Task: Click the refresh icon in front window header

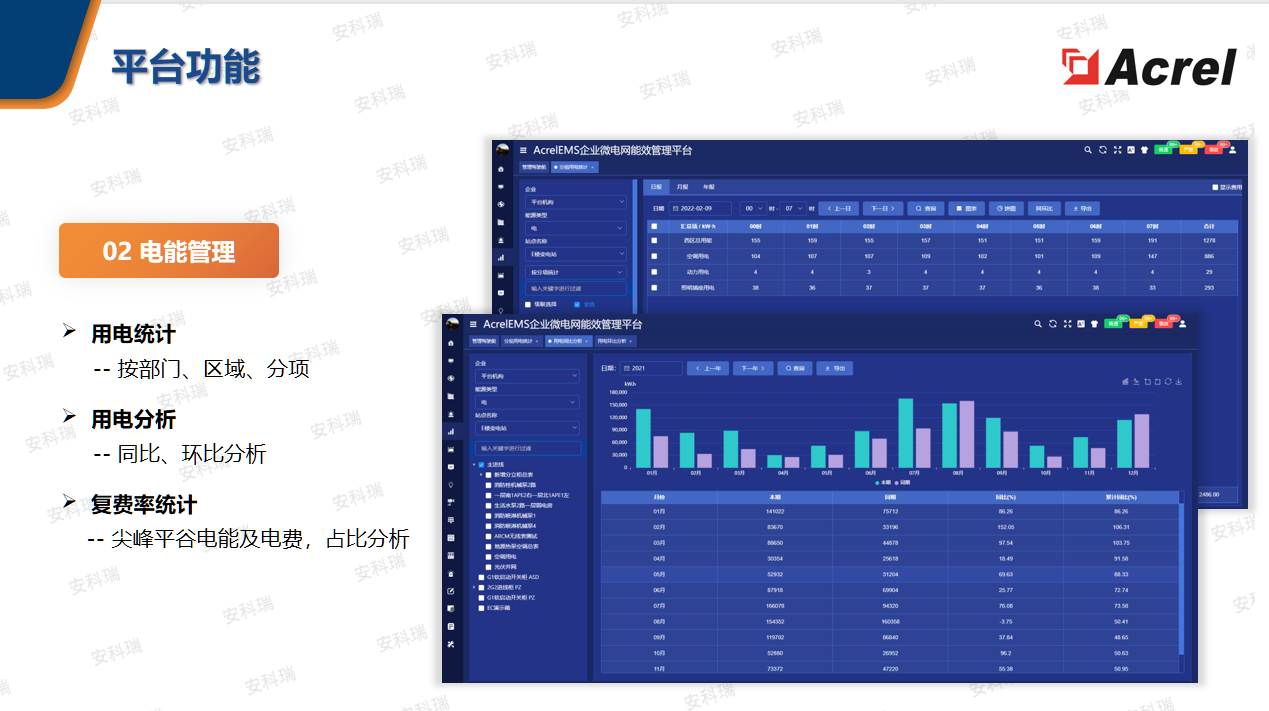Action: (x=1053, y=324)
